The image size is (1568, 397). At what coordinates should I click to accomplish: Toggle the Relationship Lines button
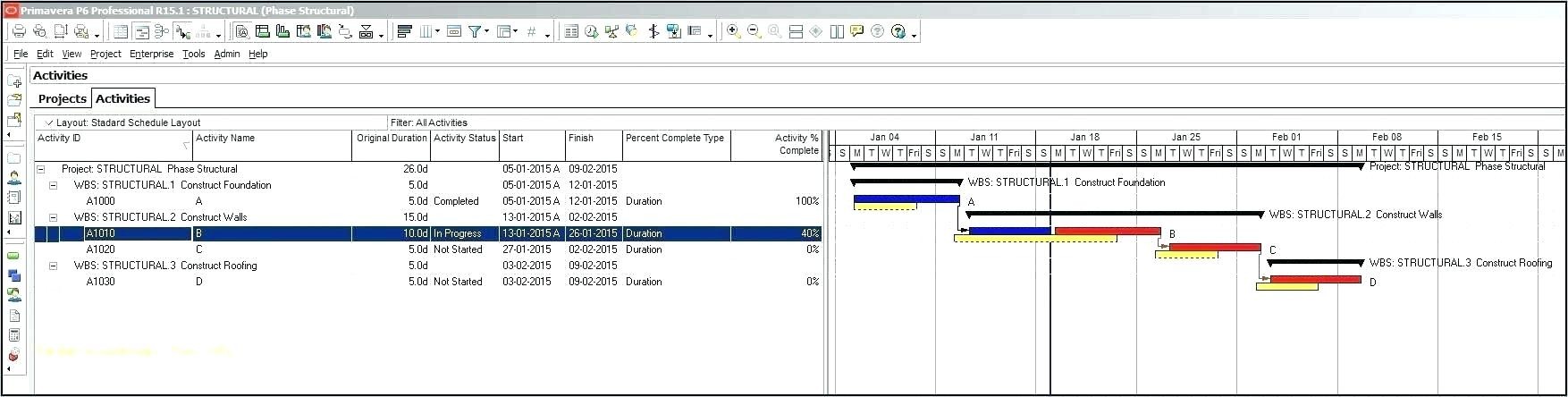(x=182, y=31)
